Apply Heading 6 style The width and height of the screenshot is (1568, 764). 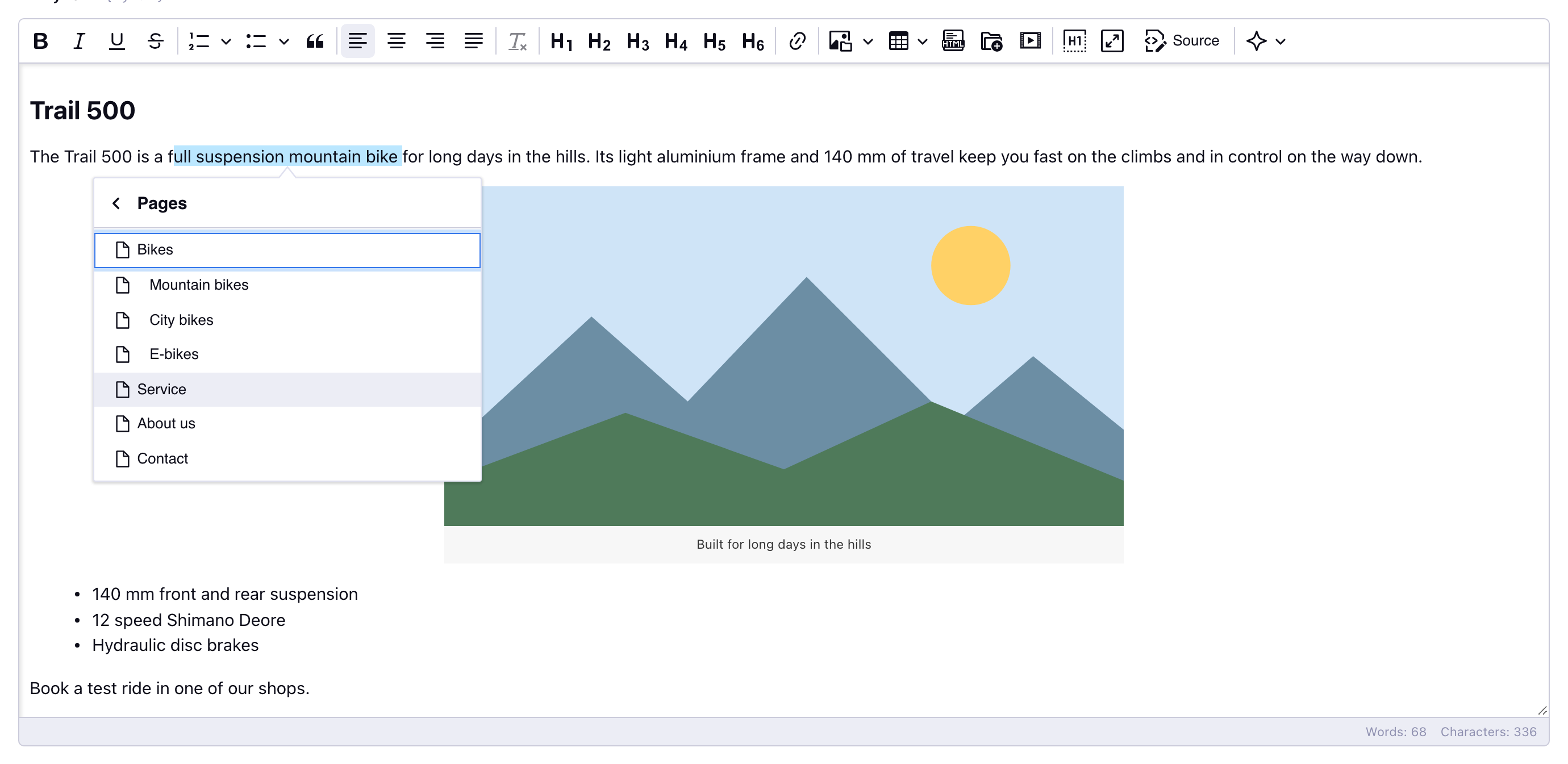753,41
